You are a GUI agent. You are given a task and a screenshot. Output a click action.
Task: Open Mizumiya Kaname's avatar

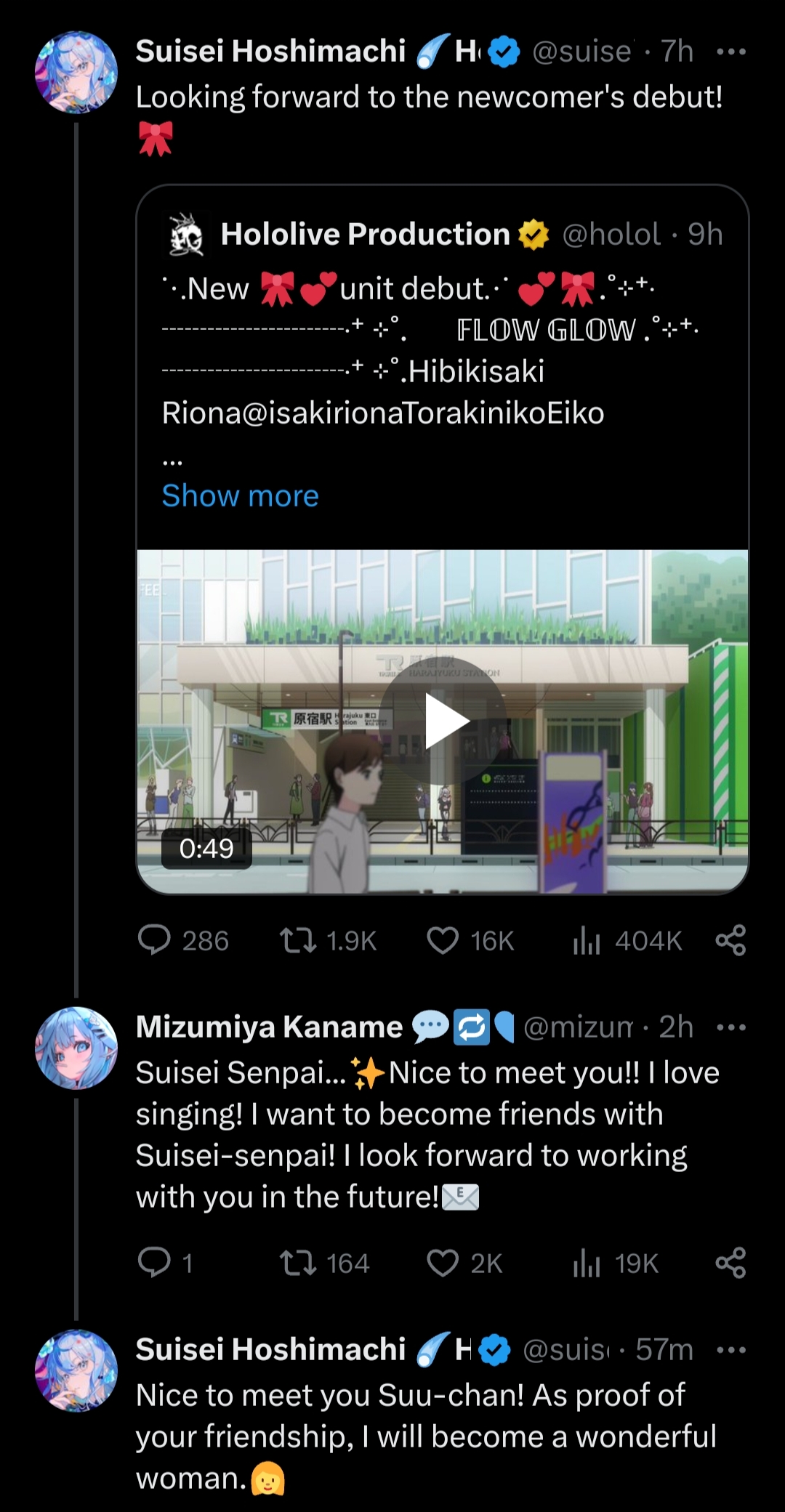[x=76, y=1048]
